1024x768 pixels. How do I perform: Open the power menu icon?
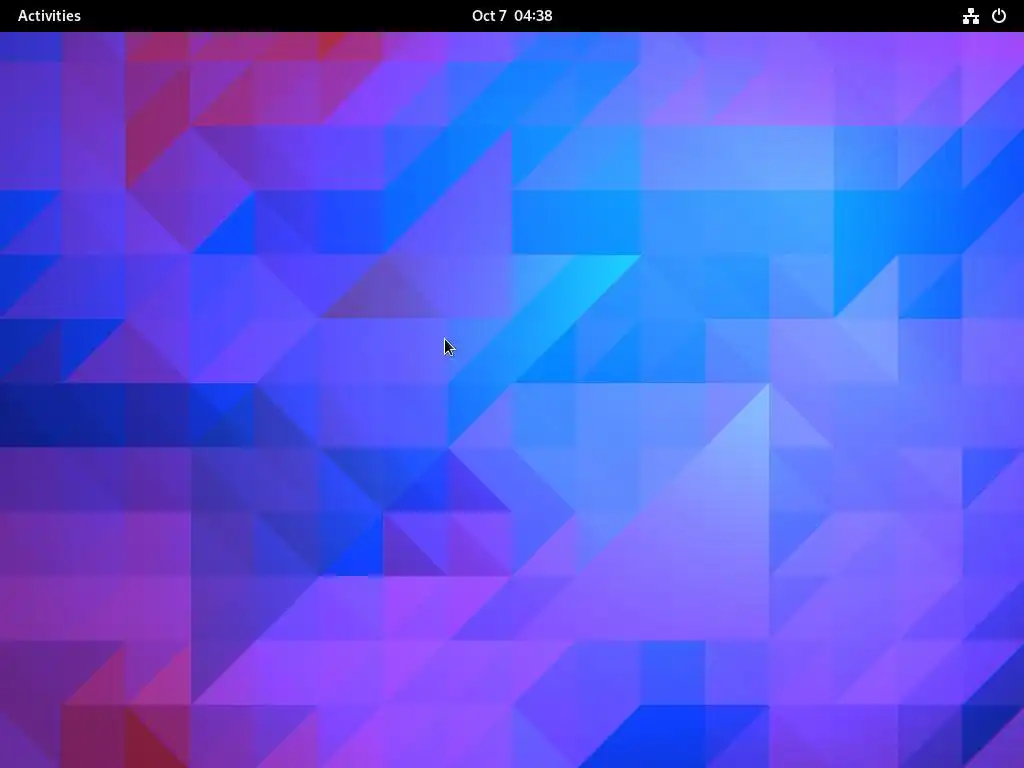(x=999, y=16)
